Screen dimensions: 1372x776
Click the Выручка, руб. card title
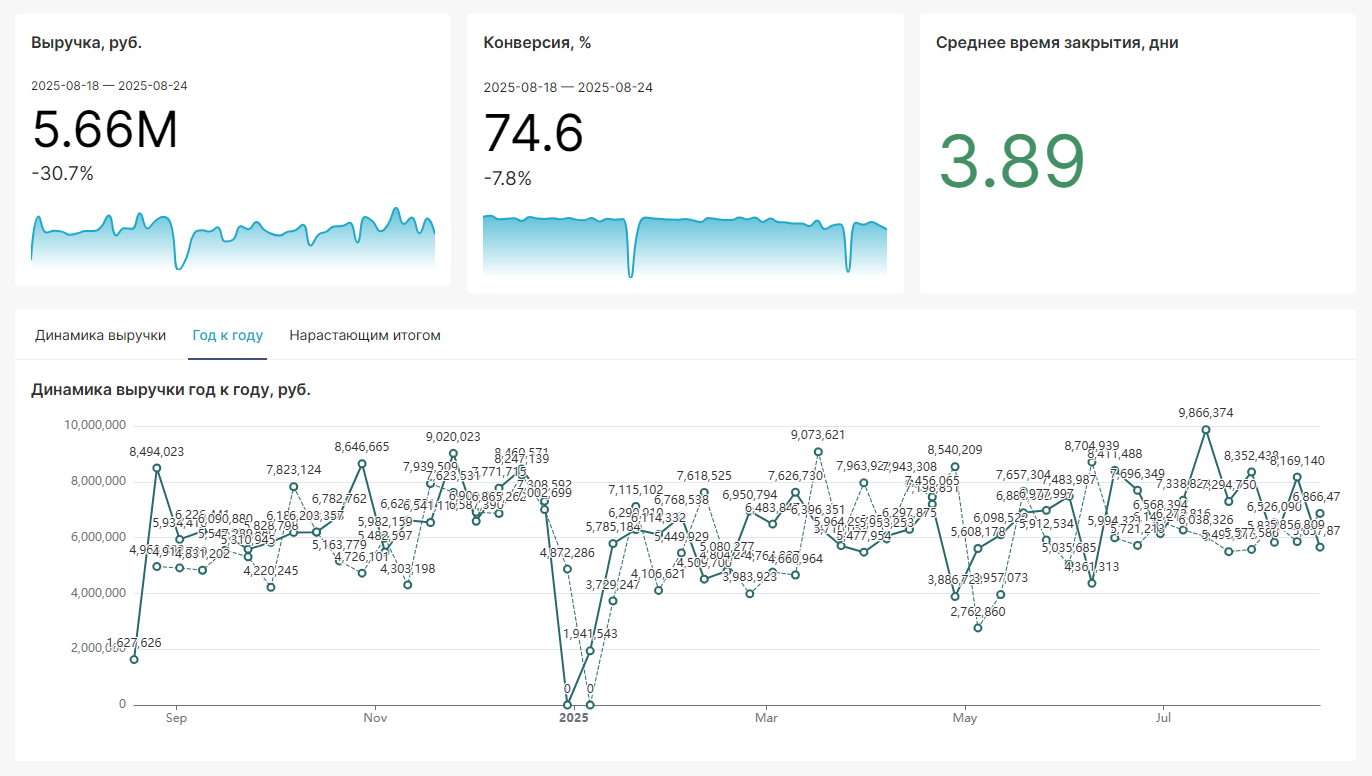tap(86, 43)
